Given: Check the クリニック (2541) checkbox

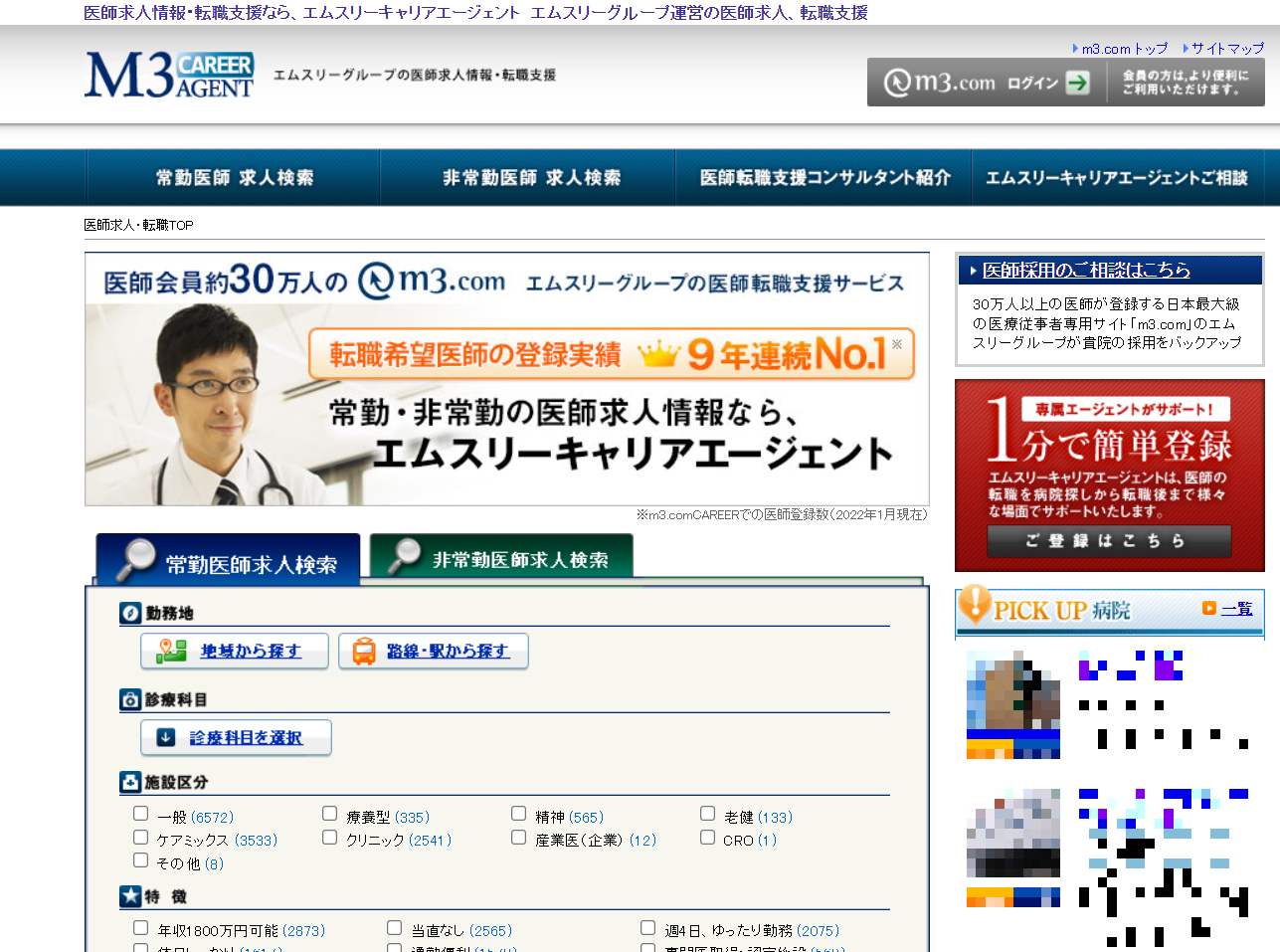Looking at the screenshot, I should point(330,838).
